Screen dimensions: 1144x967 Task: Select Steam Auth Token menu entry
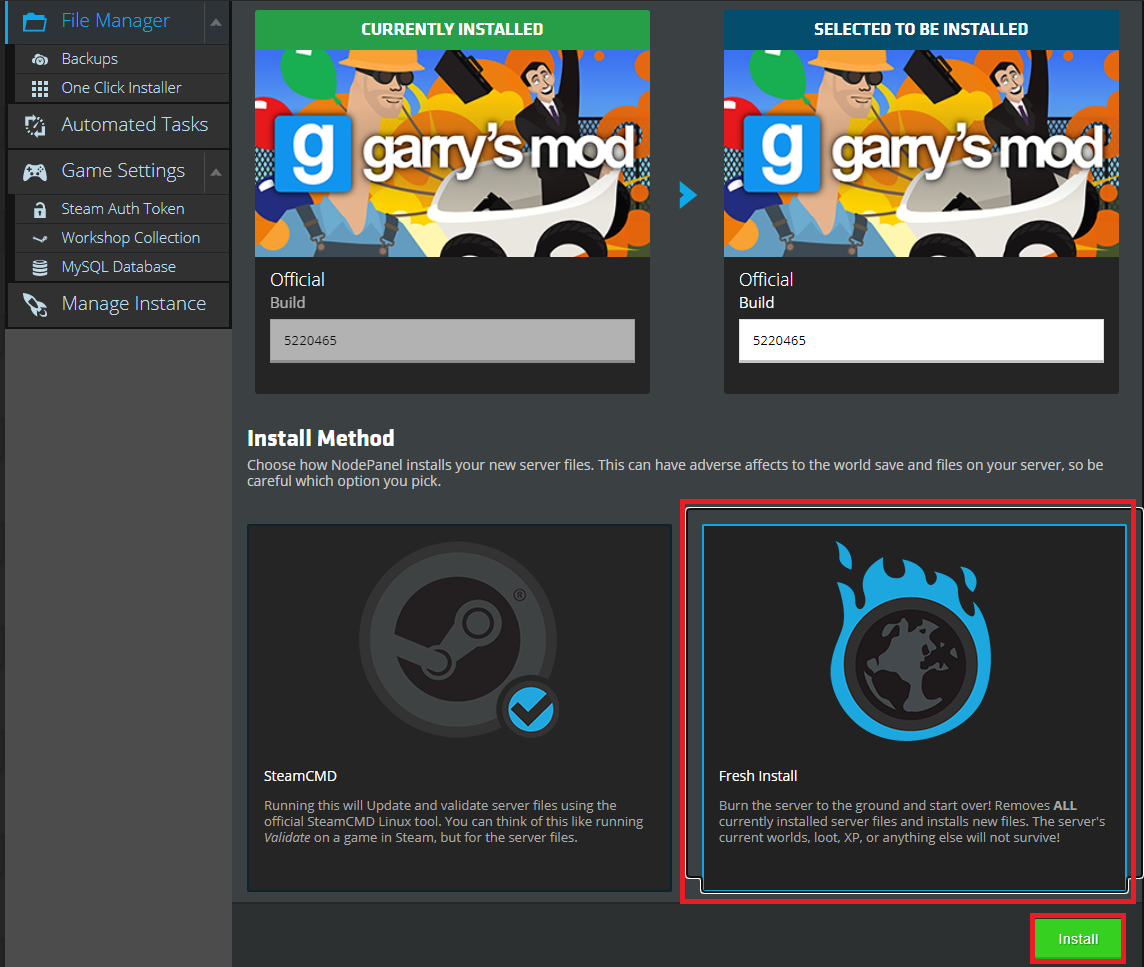[x=122, y=208]
